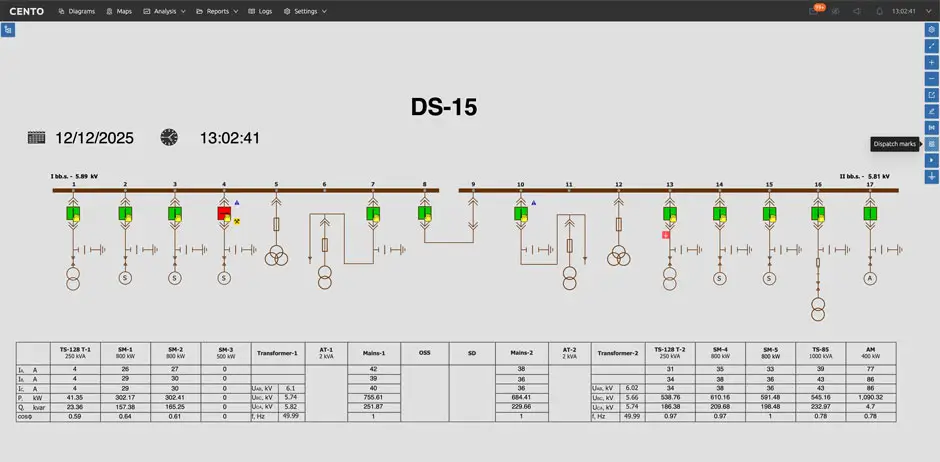The image size is (940, 462).
Task: Click the 302.17 power value under SM-1
Action: pyautogui.click(x=125, y=397)
